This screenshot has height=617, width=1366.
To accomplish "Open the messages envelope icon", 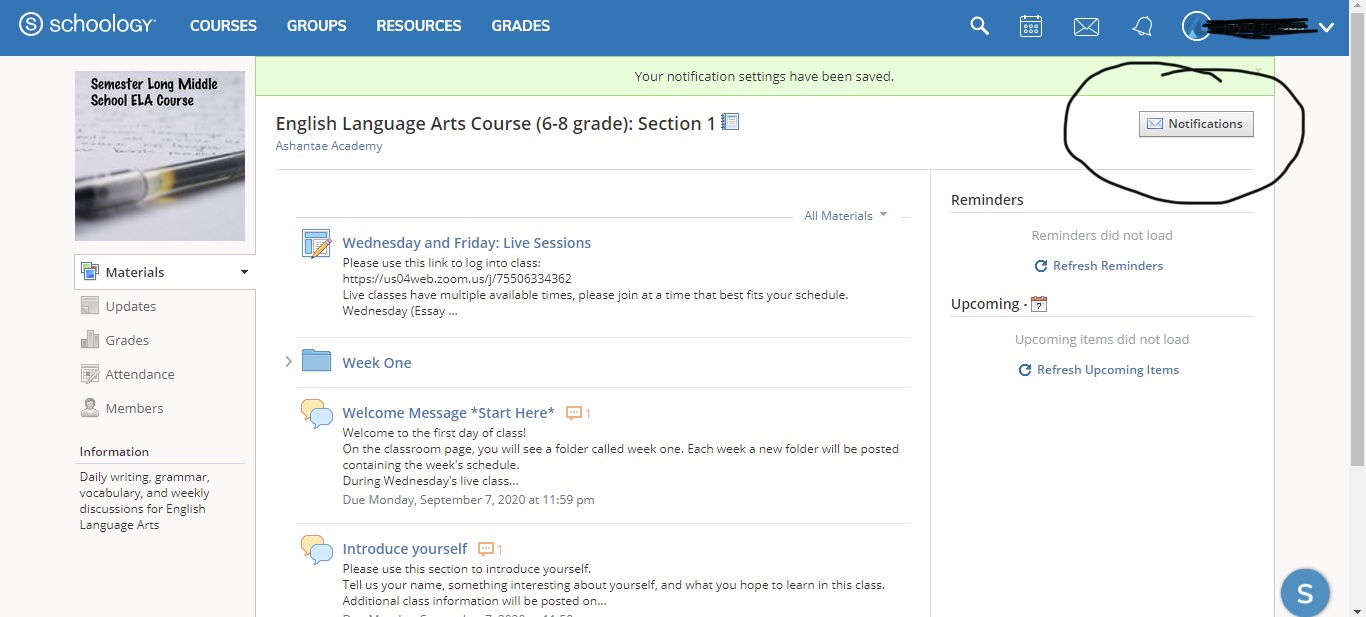I will pyautogui.click(x=1086, y=27).
